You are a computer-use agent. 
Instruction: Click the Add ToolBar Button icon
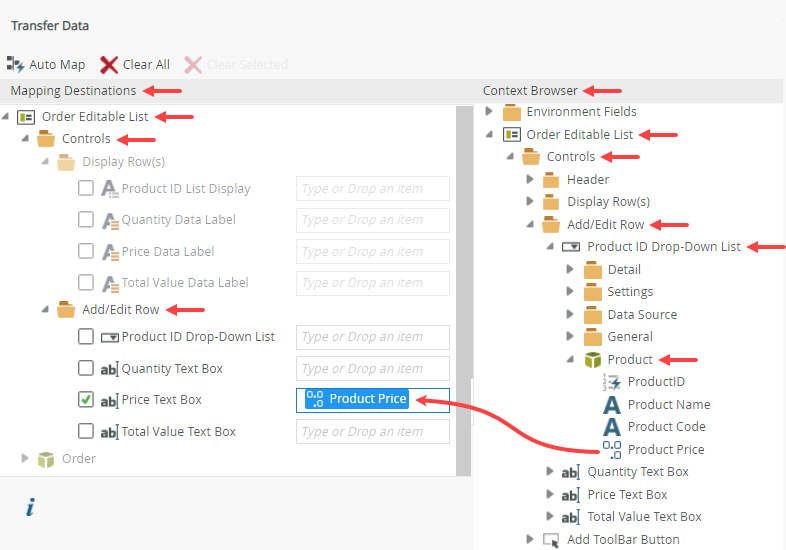pos(551,539)
